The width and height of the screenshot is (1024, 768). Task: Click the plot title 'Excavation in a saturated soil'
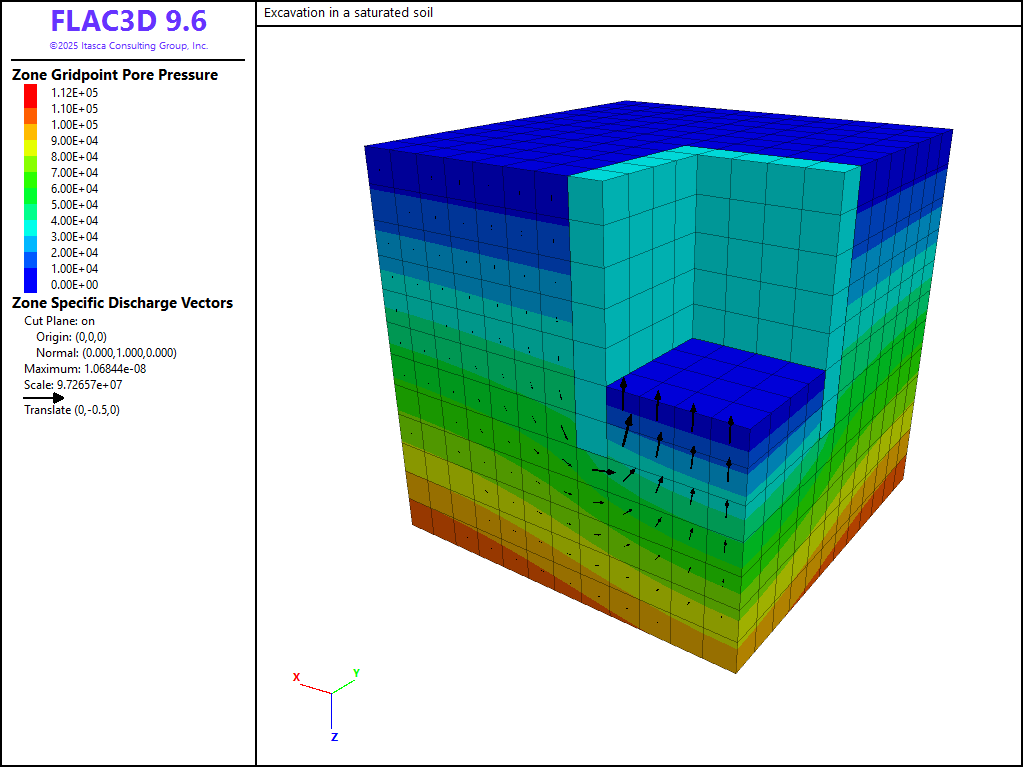coord(348,13)
